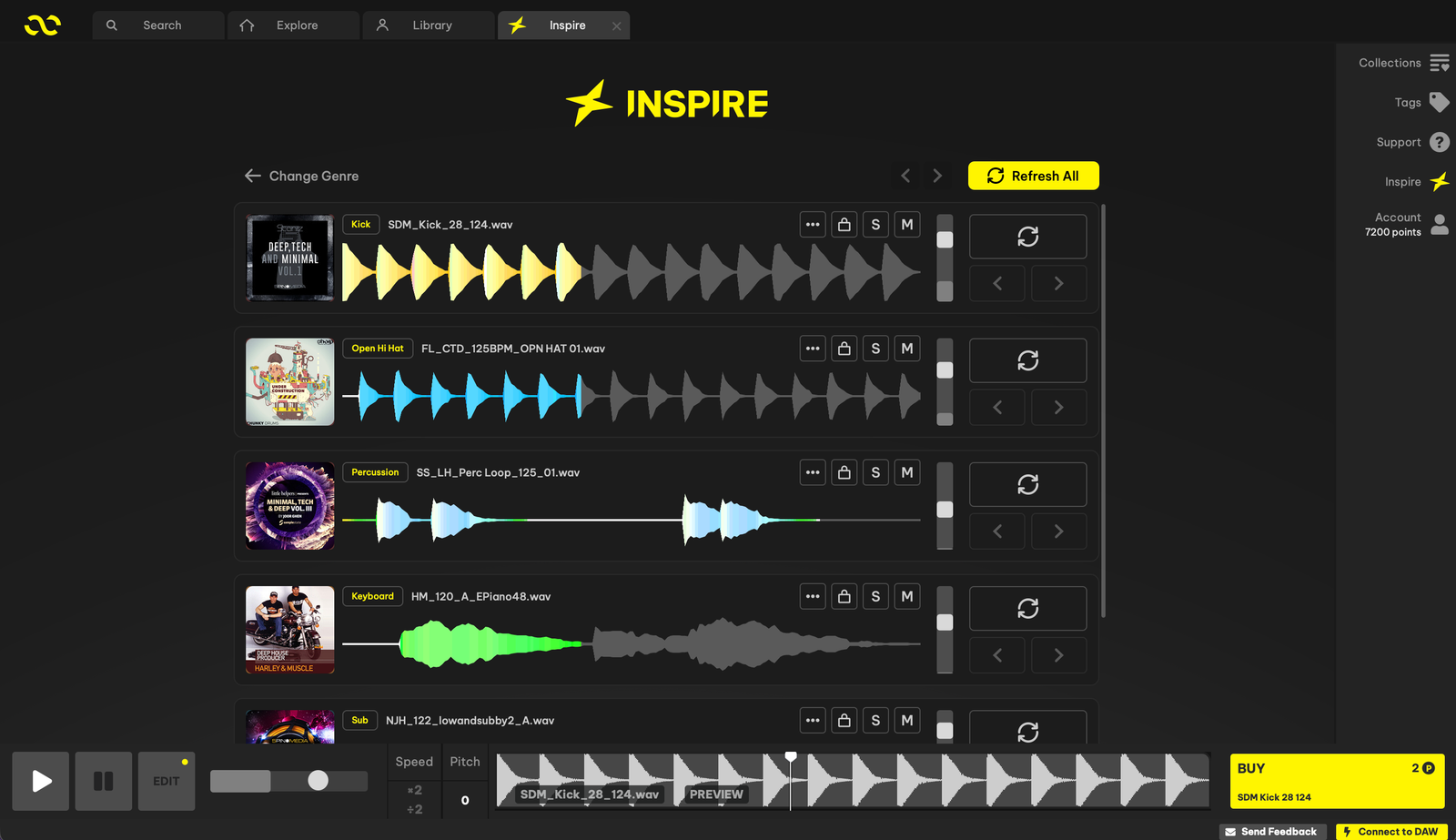1456x840 pixels.
Task: Mute the Sub track
Action: 907,720
